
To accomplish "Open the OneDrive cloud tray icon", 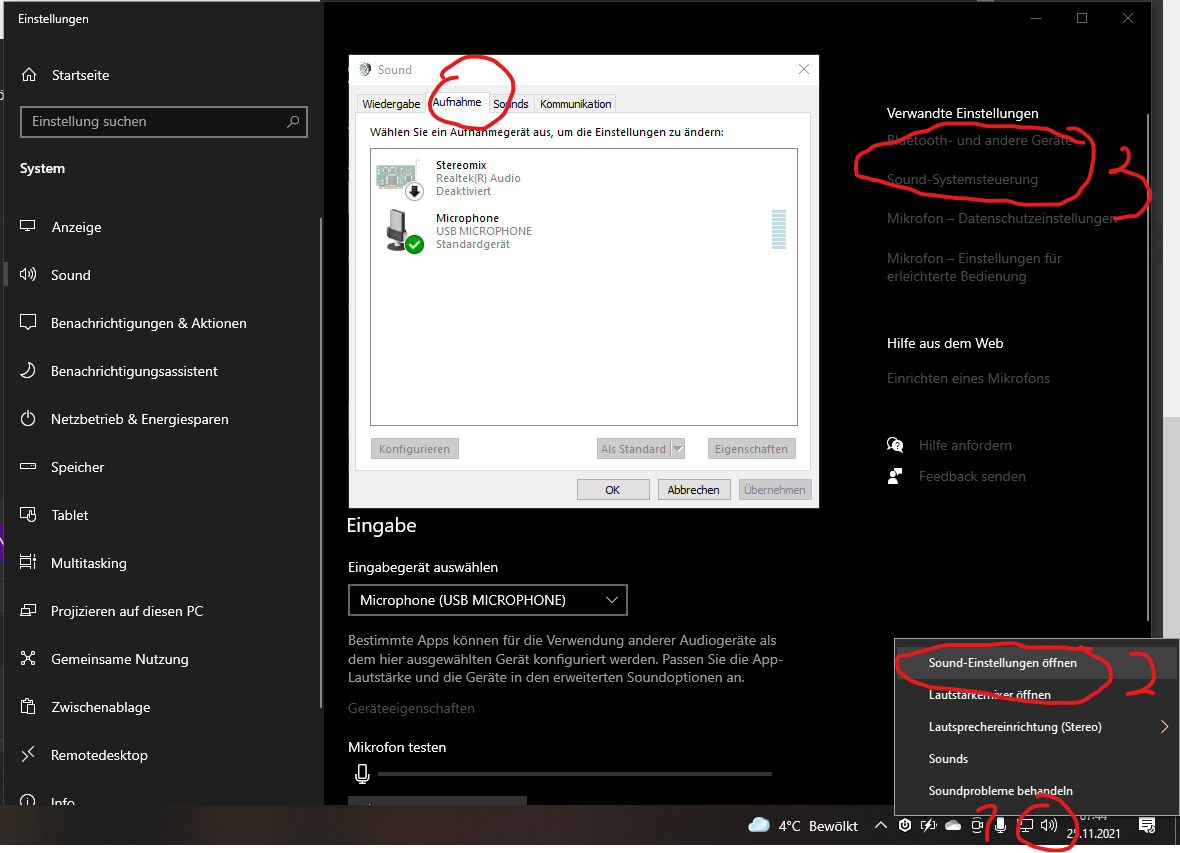I will tap(952, 825).
